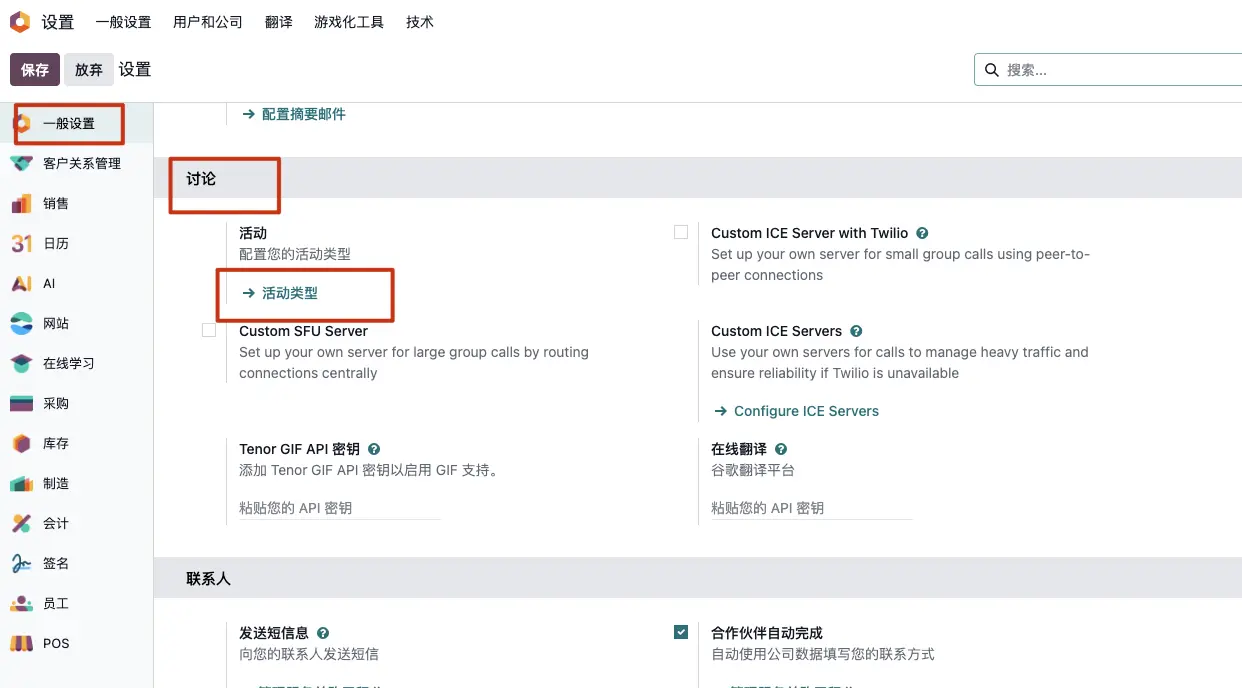Screen dimensions: 1242x688
Task: Select the 制造 settings section
Action: pos(55,483)
